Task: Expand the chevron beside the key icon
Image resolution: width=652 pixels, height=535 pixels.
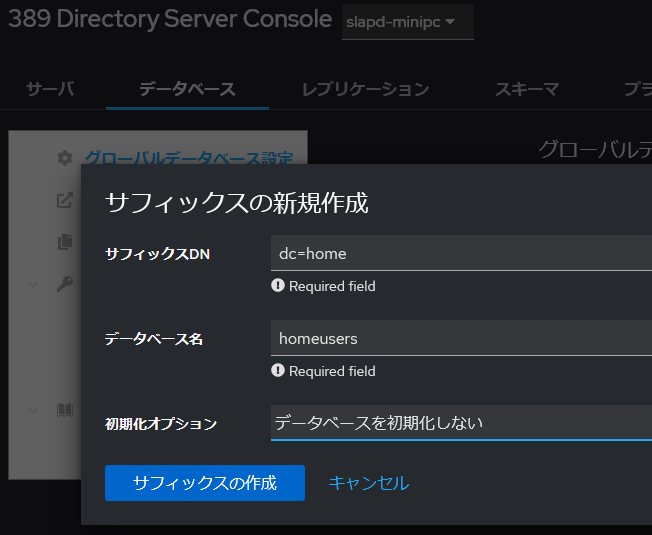Action: pyautogui.click(x=33, y=284)
